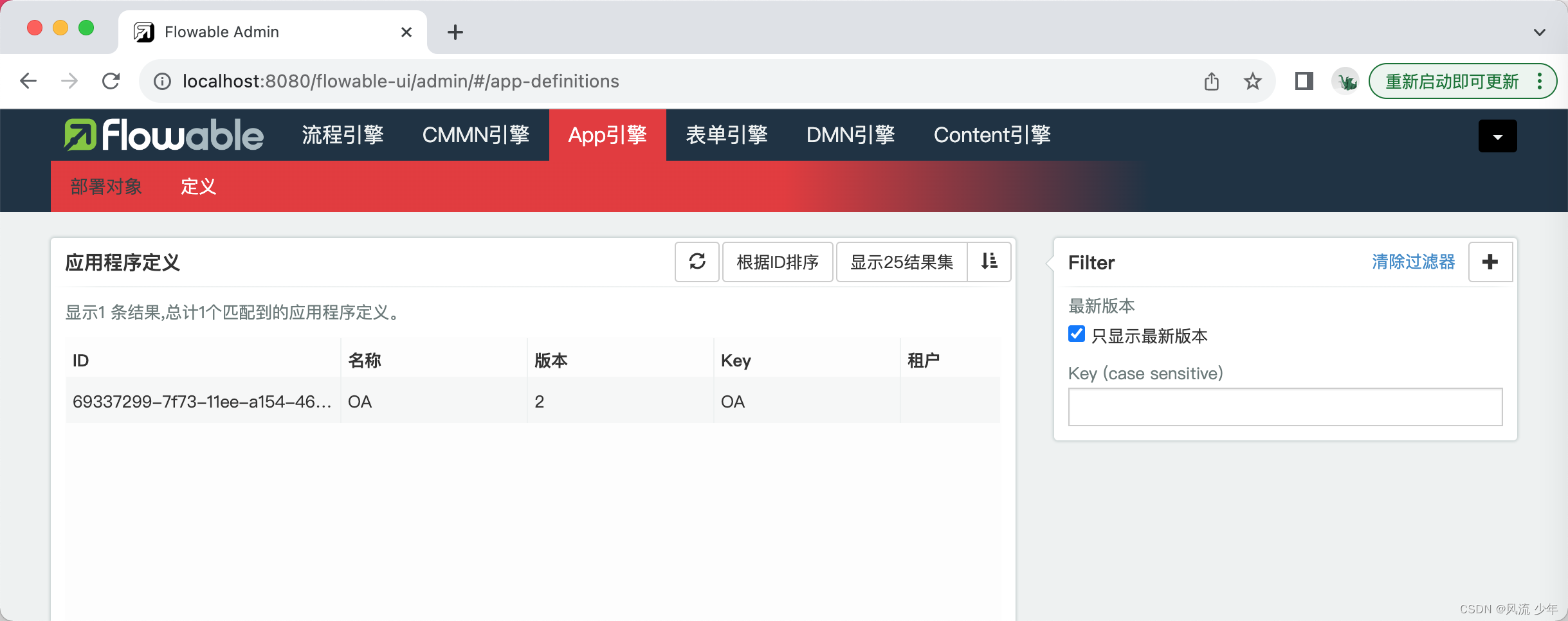Switch to 表单引擎 tab
Screen dimensions: 1568x621
click(727, 135)
